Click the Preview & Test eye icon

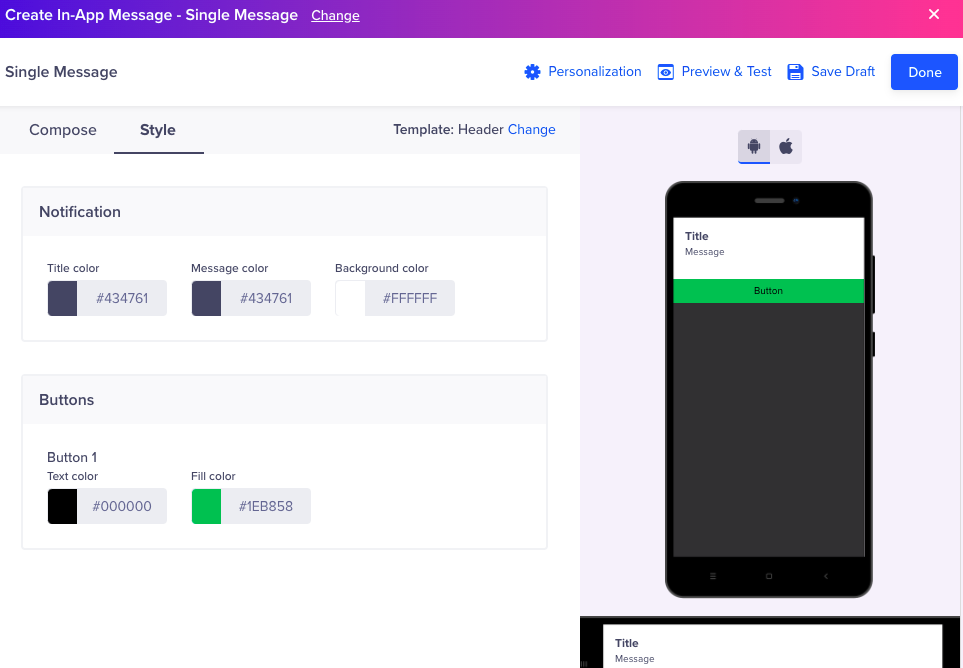click(666, 72)
